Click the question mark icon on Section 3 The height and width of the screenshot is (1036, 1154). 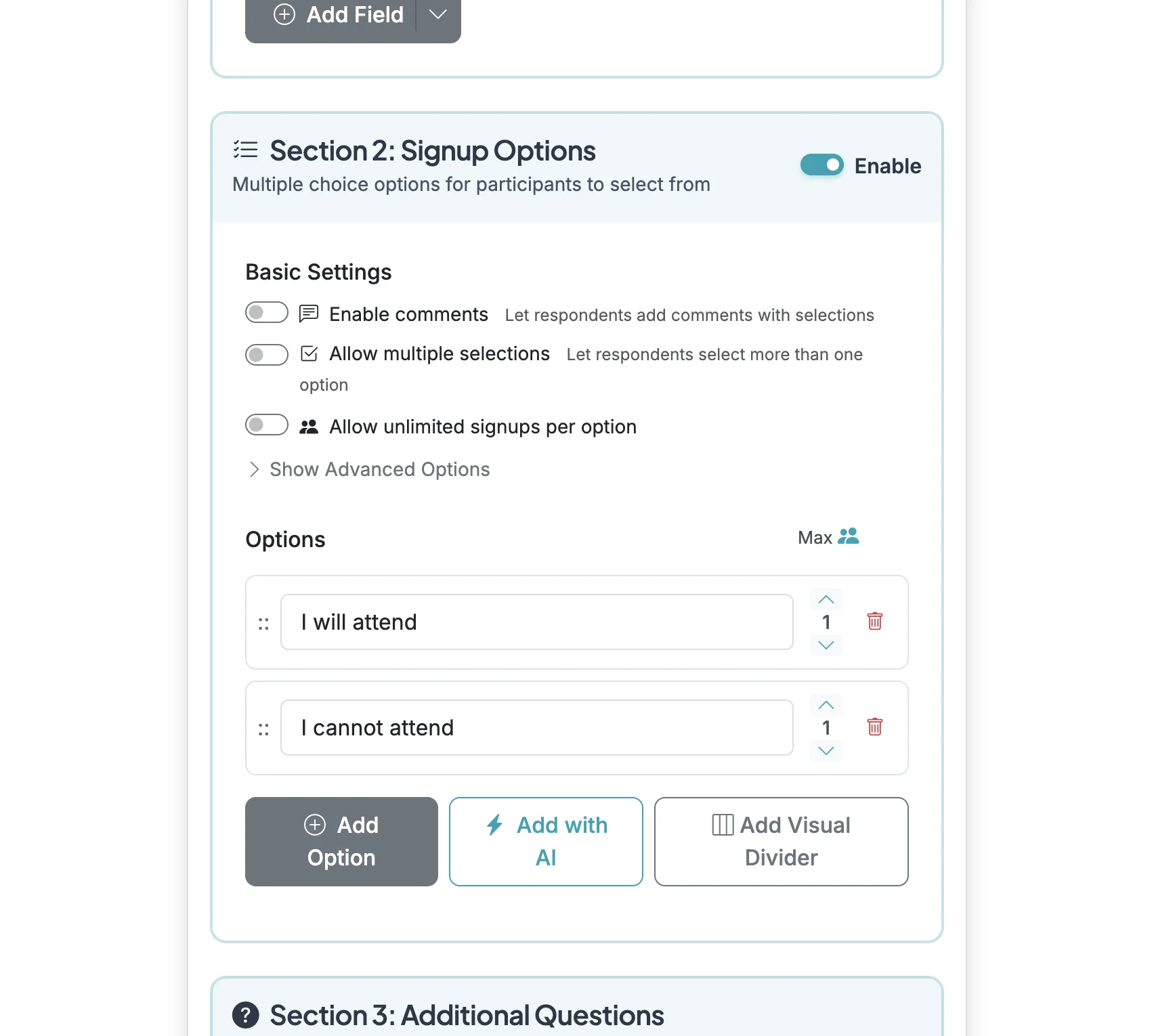point(246,1015)
